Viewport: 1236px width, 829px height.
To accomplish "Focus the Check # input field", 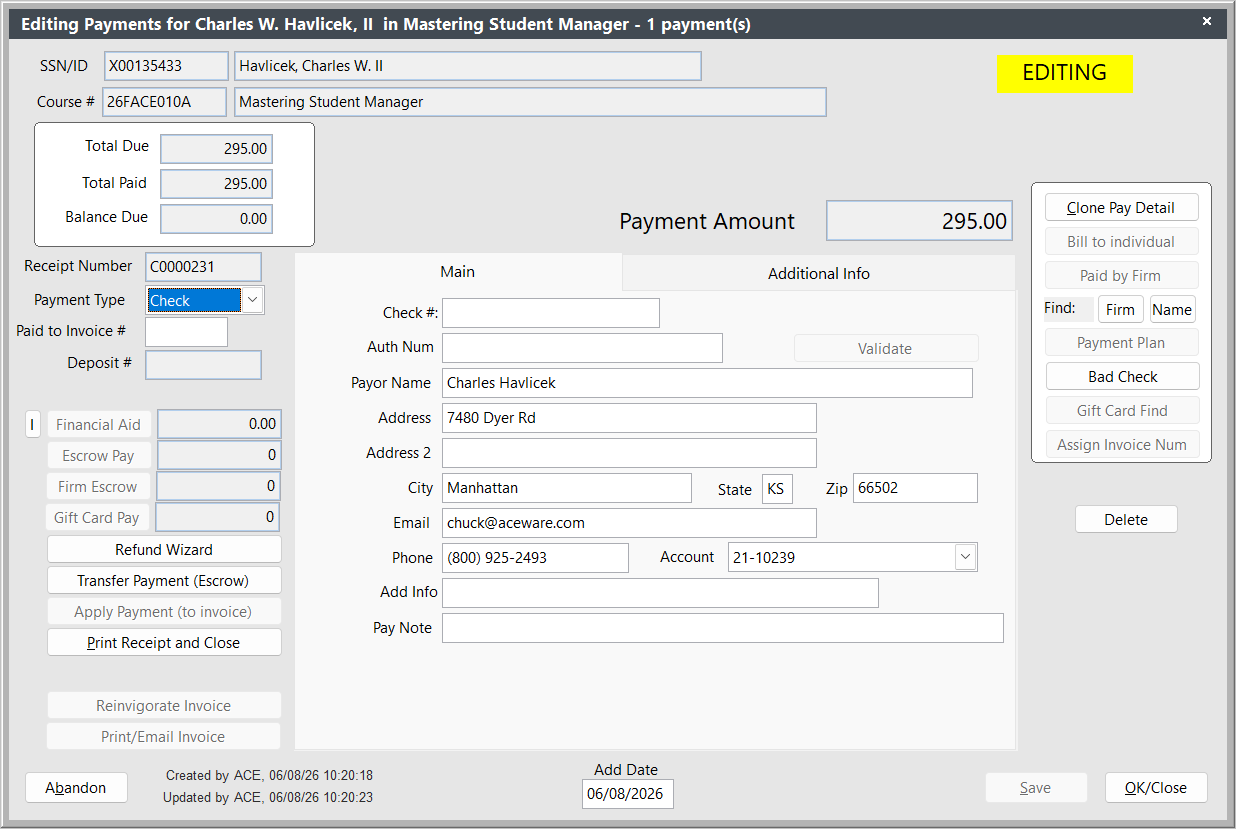I will tap(551, 313).
